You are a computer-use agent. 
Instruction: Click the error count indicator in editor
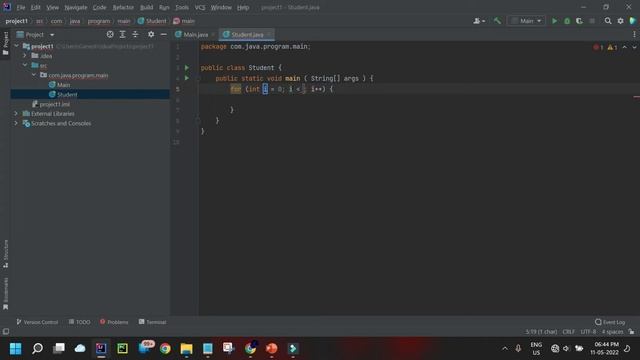pyautogui.click(x=598, y=47)
